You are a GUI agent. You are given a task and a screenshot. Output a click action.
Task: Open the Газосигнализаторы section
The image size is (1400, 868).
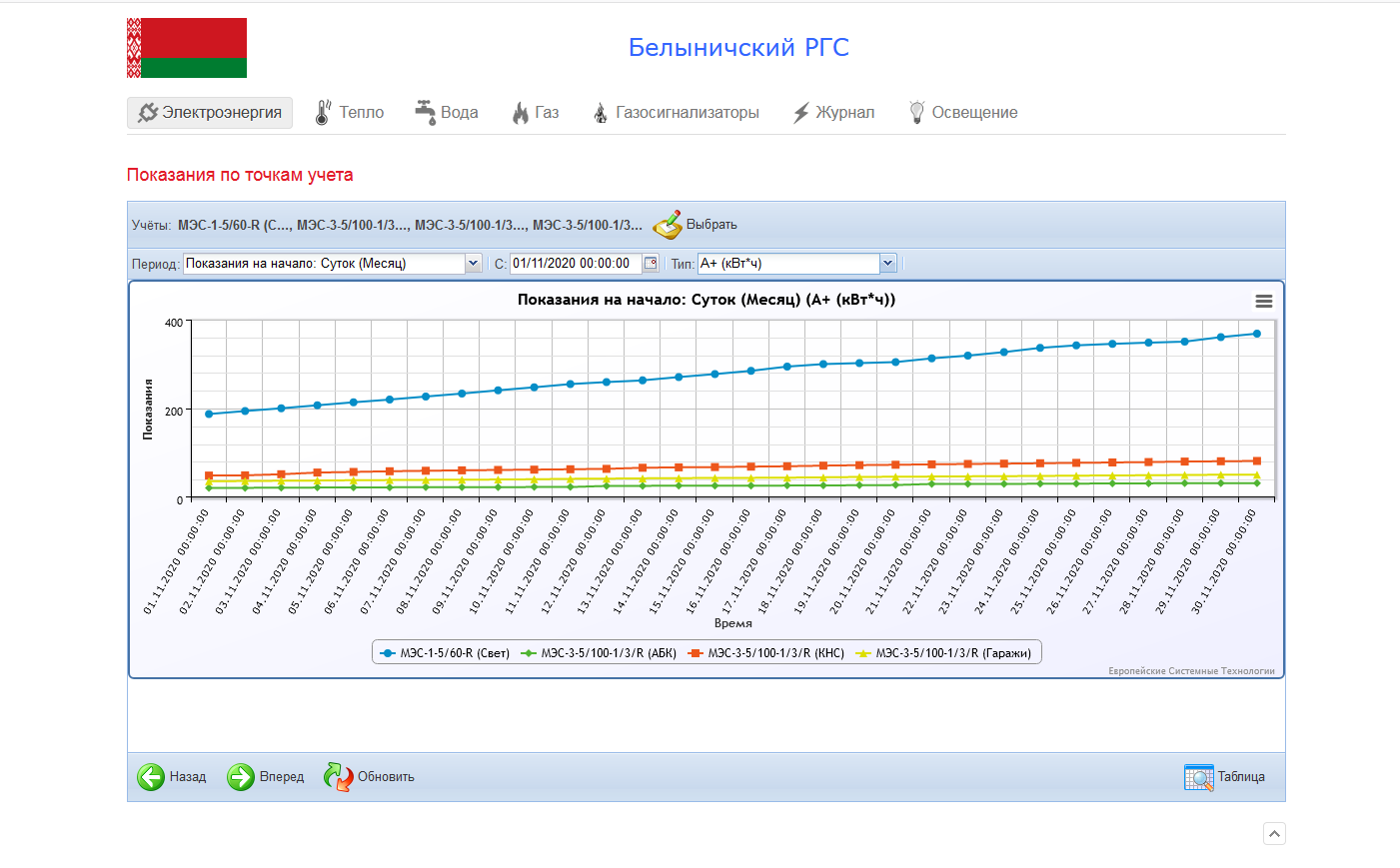(x=676, y=113)
